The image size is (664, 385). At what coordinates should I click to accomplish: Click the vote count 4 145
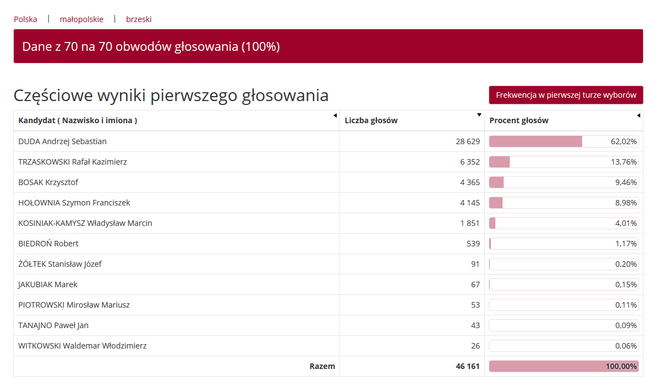pos(470,202)
